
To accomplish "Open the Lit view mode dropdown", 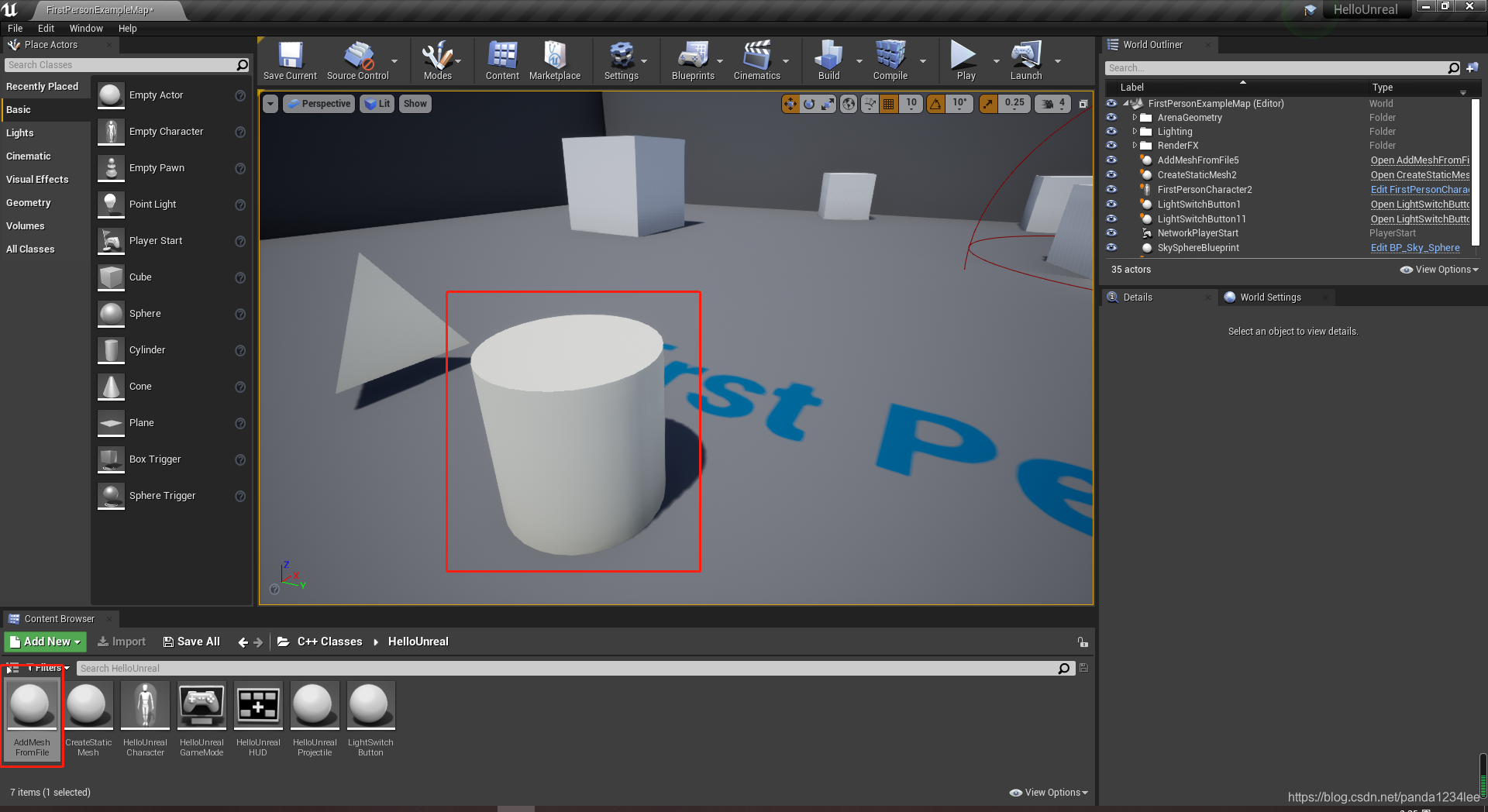I will 377,104.
